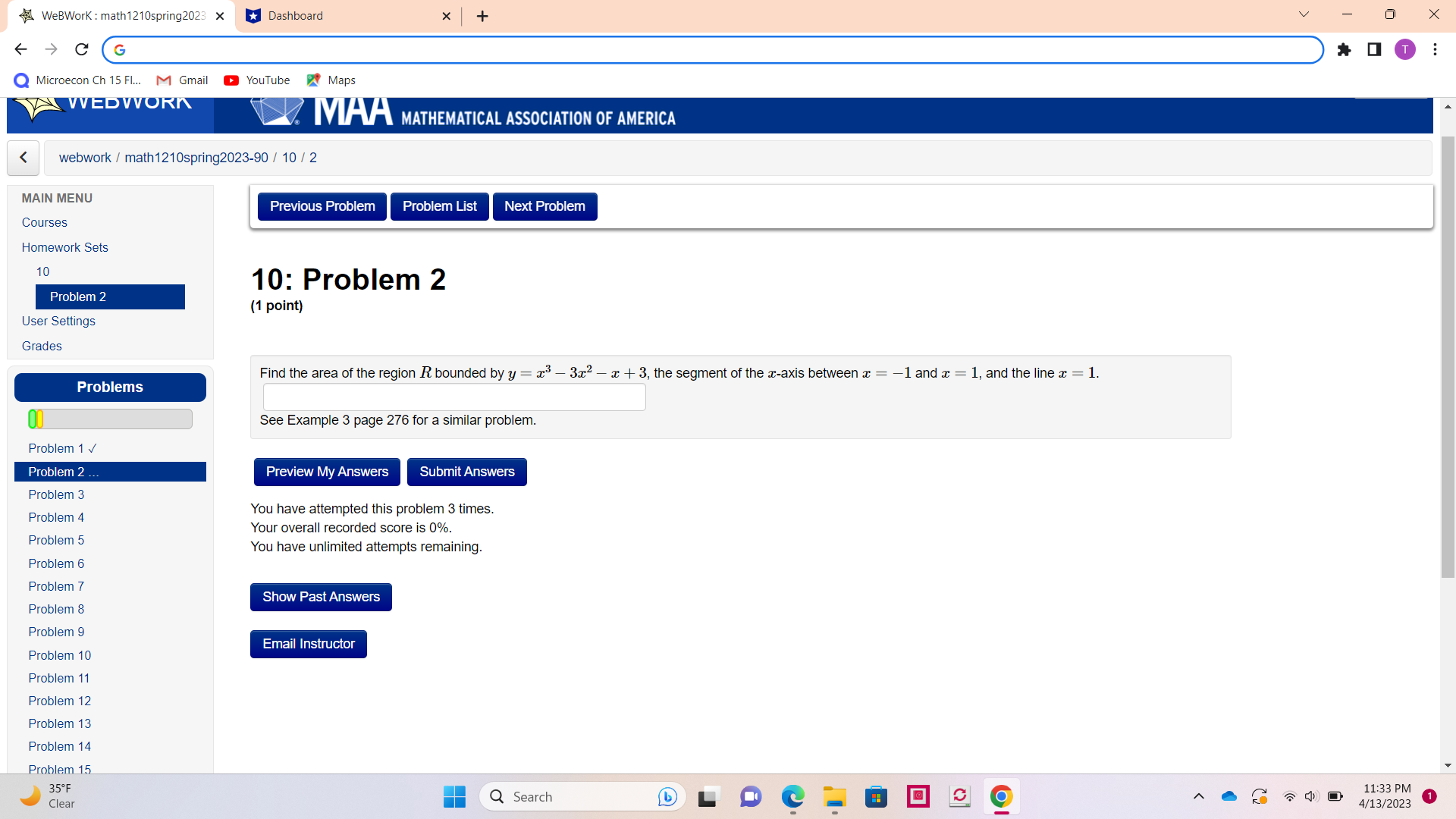Open the Chrome extensions puzzle icon

(x=1344, y=49)
